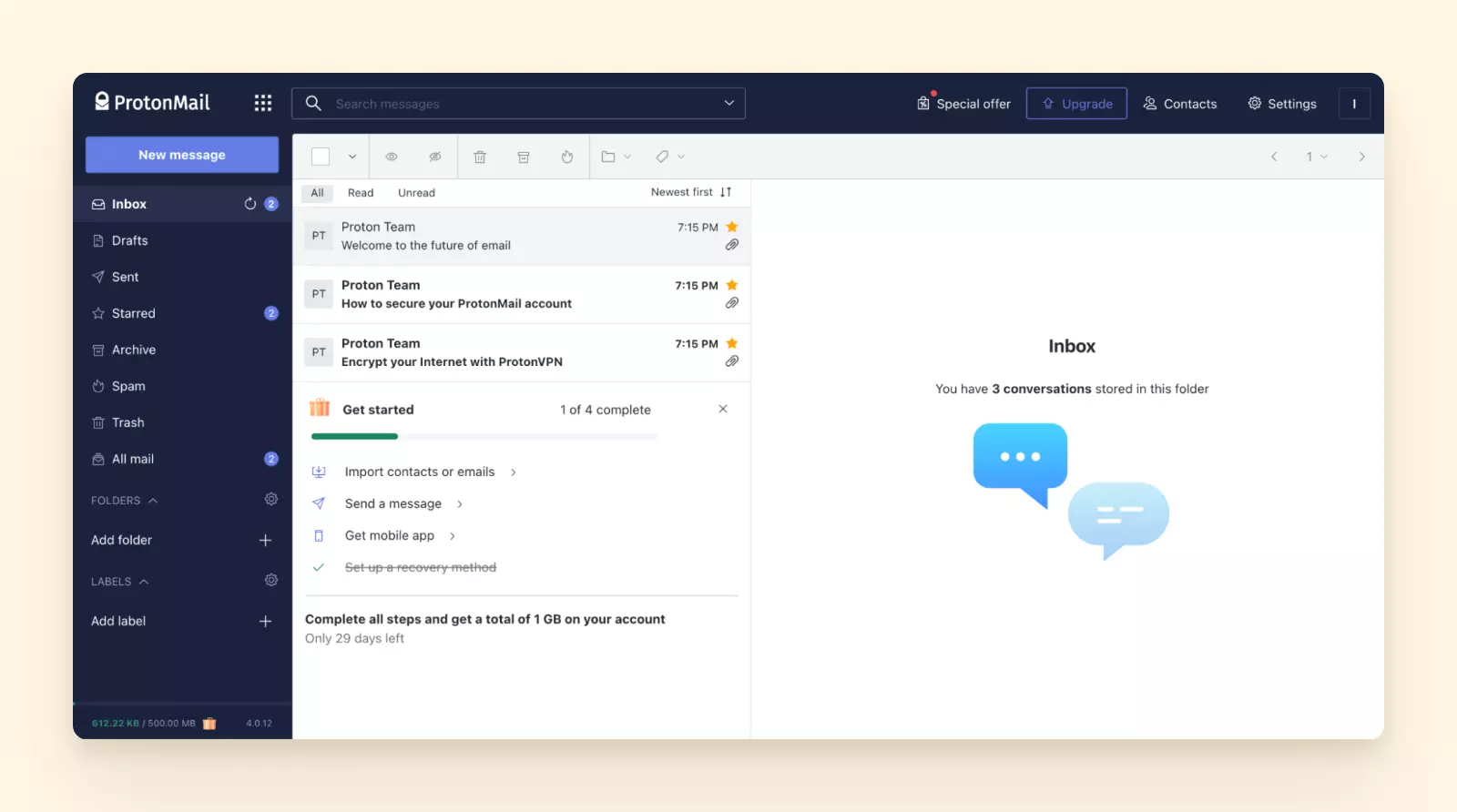The height and width of the screenshot is (812, 1457).
Task: Move selection to trash toolbar icon
Action: [480, 157]
